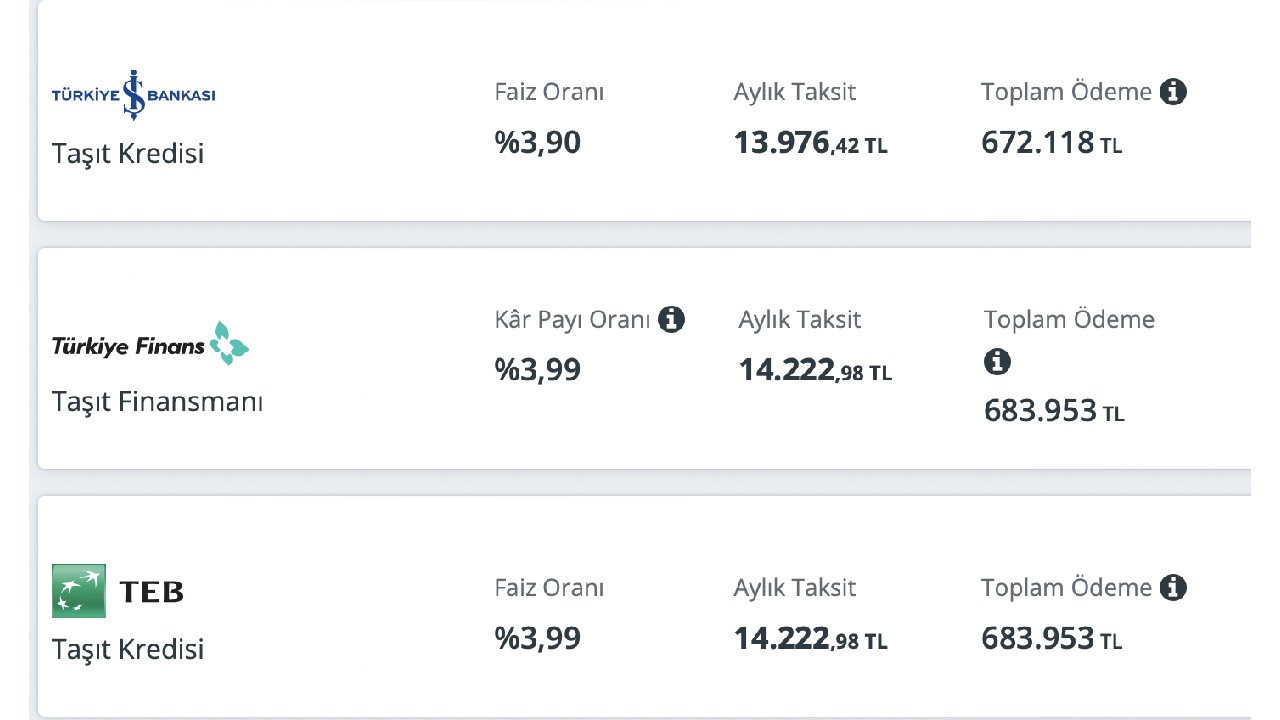
Task: Open info icon beside Kâr Payı Oranı
Action: click(x=671, y=320)
